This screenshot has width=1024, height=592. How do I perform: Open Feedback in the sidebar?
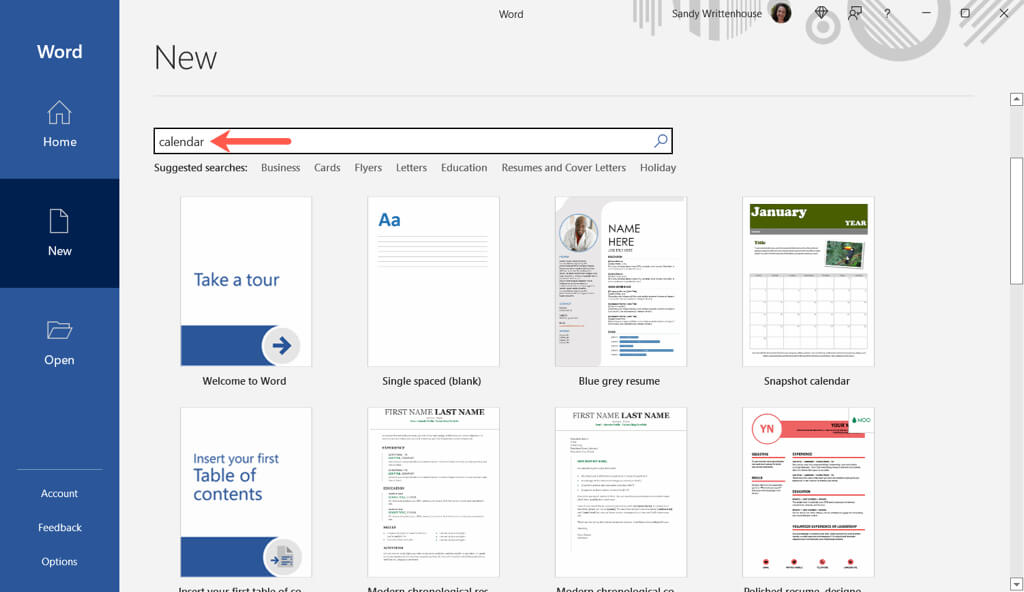click(59, 527)
